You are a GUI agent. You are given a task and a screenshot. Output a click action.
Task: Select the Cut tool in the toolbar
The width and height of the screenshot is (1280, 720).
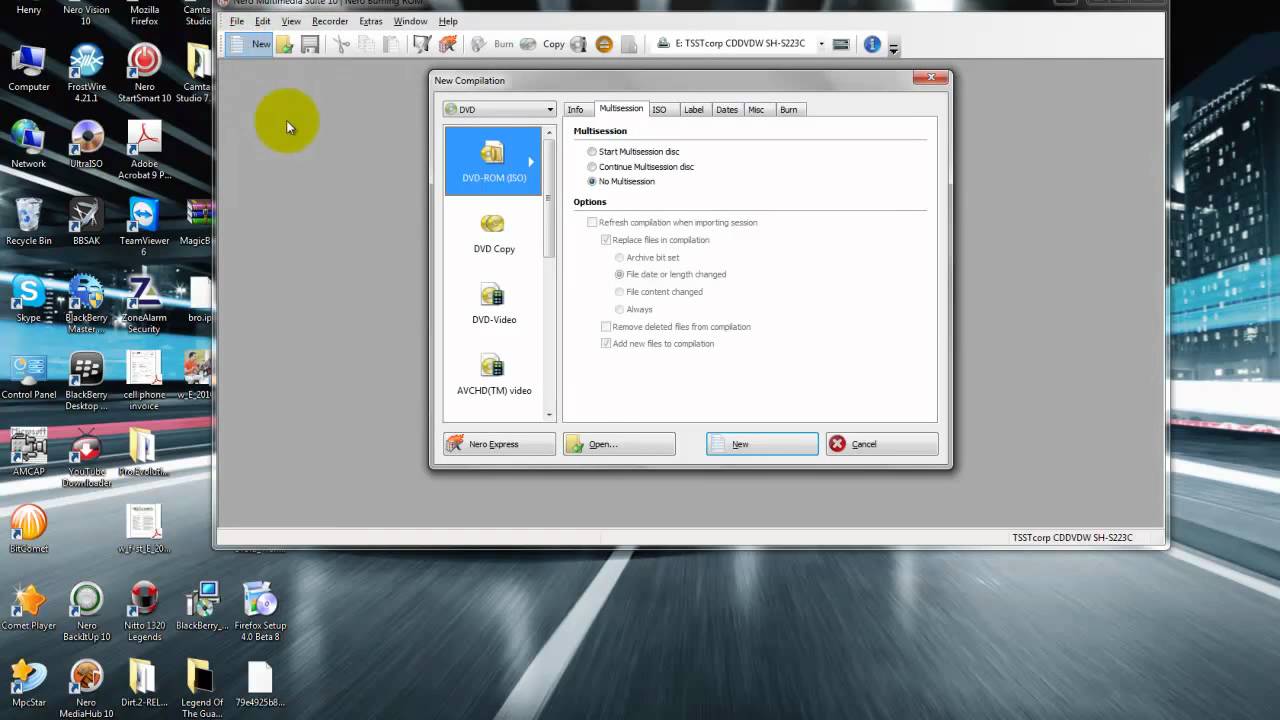pos(341,44)
